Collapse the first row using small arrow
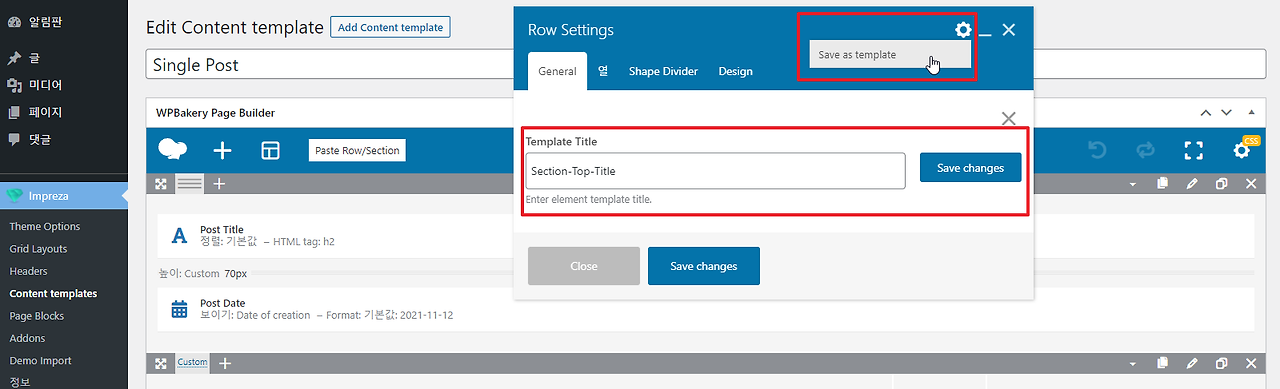Screen dimensions: 1280x389 (x=1133, y=185)
